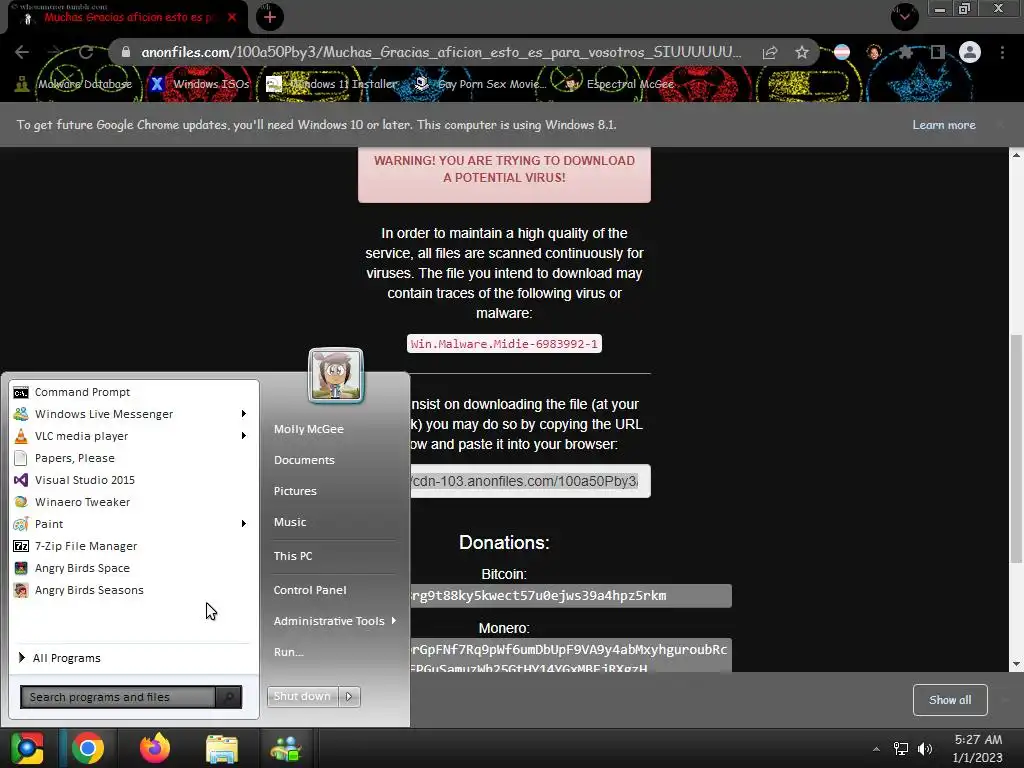
Task: Toggle Chrome side panel icon
Action: tap(938, 52)
